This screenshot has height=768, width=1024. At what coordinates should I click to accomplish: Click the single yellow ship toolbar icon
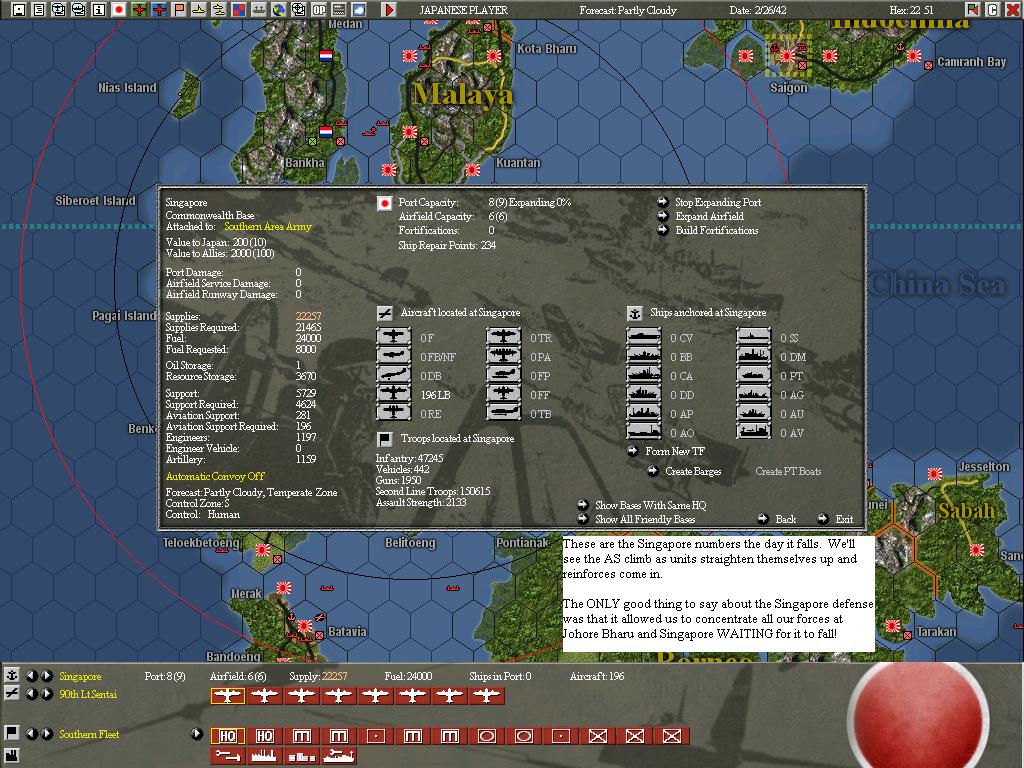pyautogui.click(x=199, y=10)
